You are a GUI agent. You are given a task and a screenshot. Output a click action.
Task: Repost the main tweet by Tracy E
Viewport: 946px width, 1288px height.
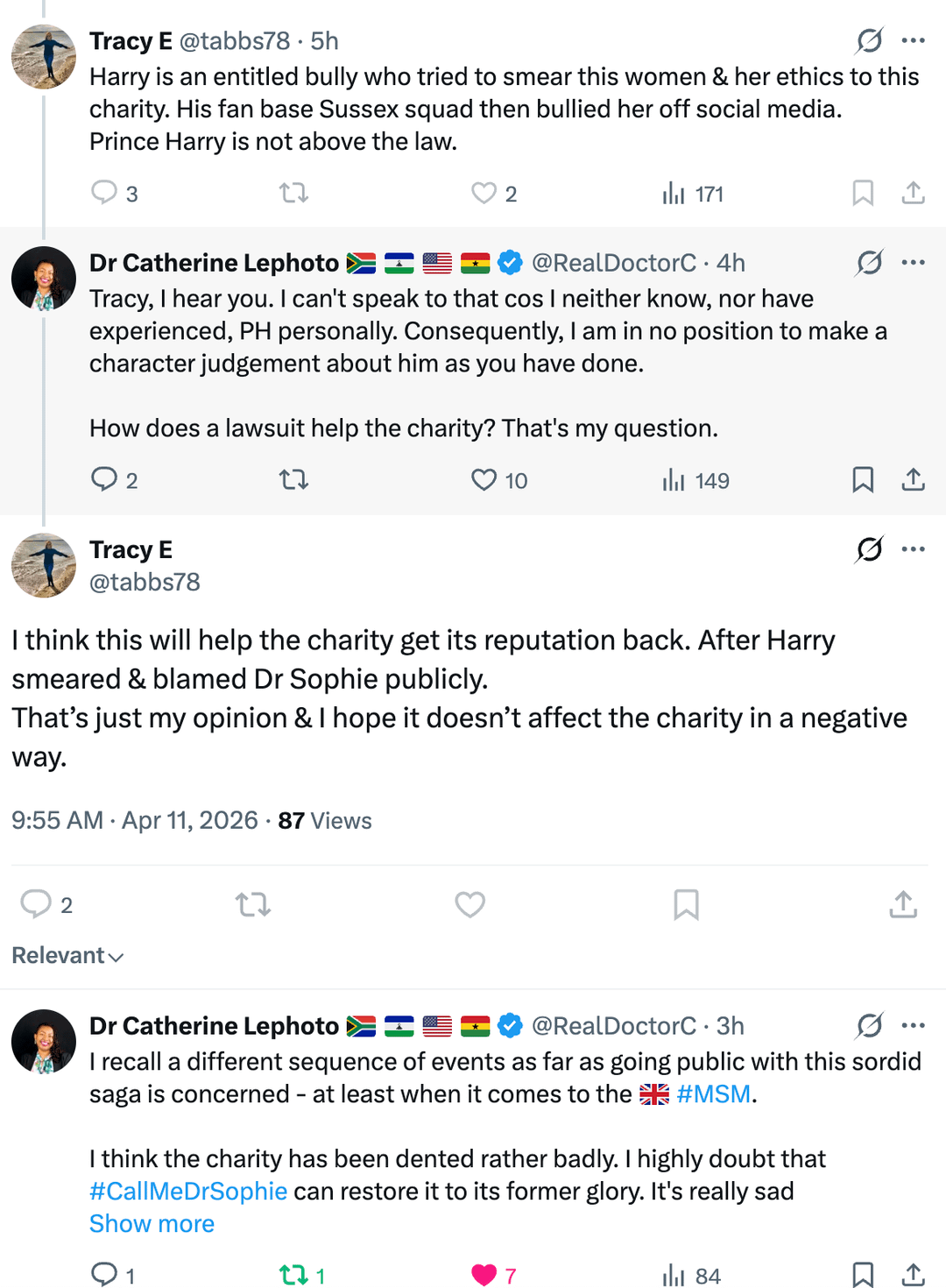[253, 904]
